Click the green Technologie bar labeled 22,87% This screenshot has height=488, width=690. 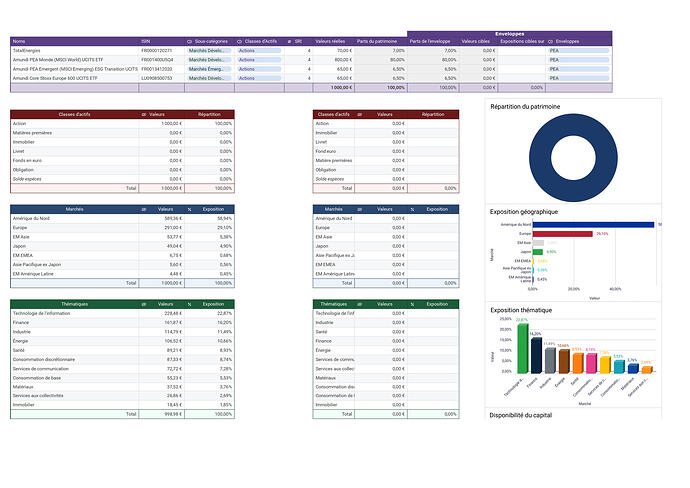[522, 349]
